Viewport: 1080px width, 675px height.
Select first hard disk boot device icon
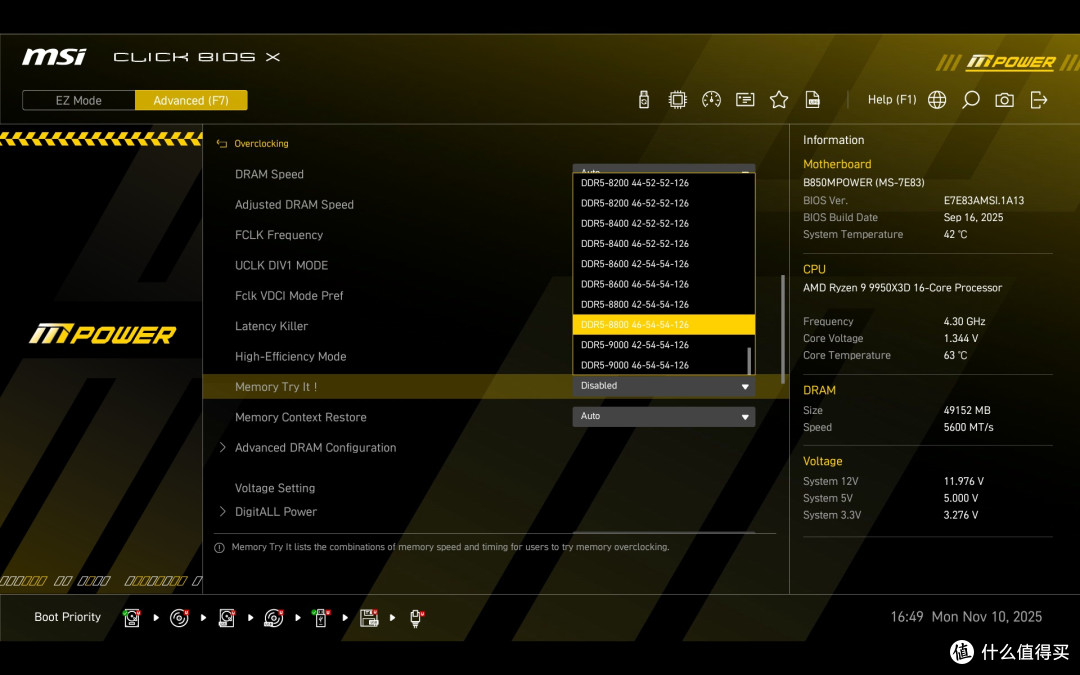click(x=132, y=618)
